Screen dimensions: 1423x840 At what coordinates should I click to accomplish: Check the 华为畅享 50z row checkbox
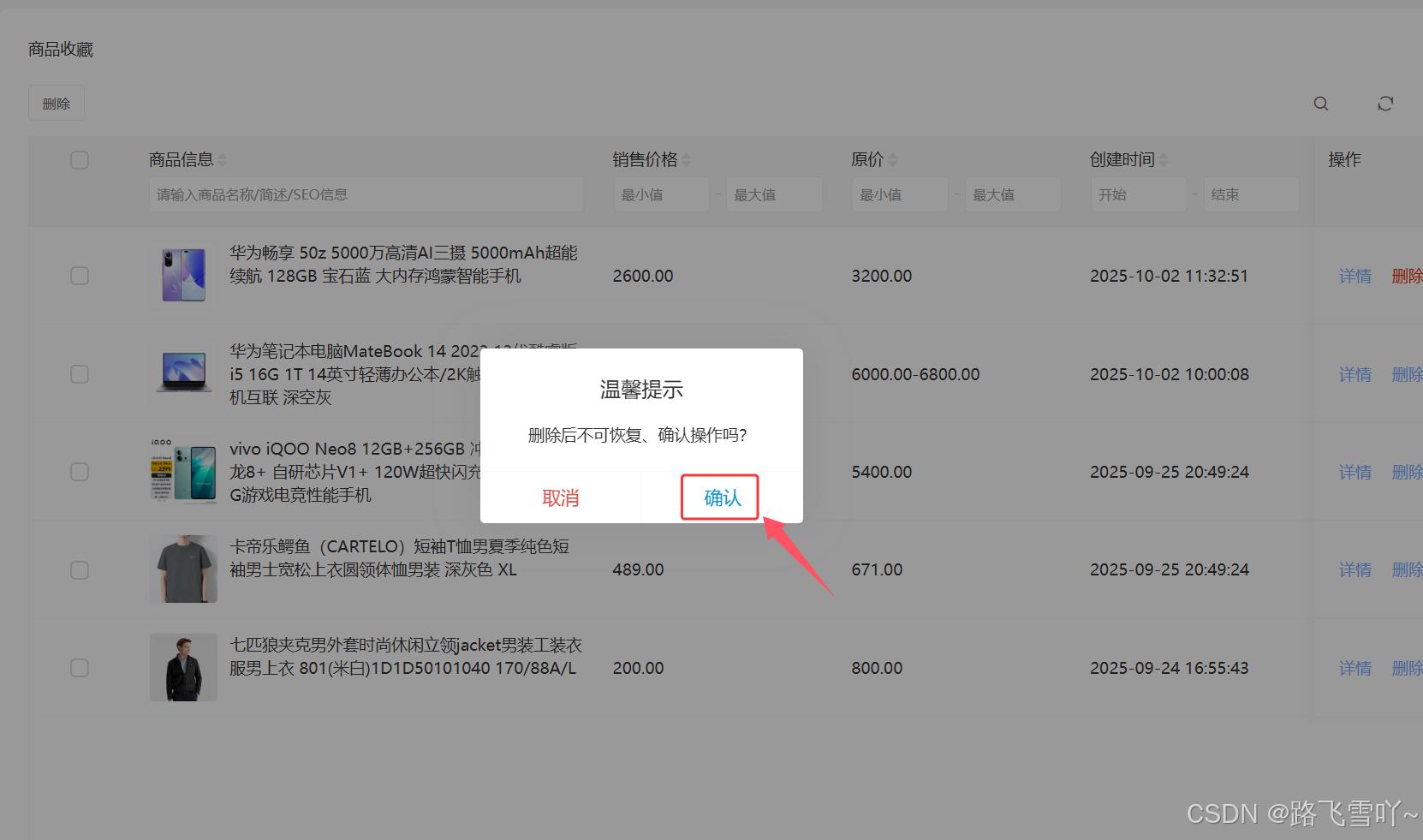coord(80,276)
